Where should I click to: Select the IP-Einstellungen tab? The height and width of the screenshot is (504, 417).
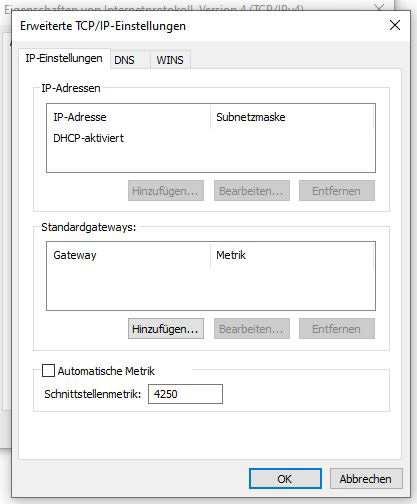64,59
